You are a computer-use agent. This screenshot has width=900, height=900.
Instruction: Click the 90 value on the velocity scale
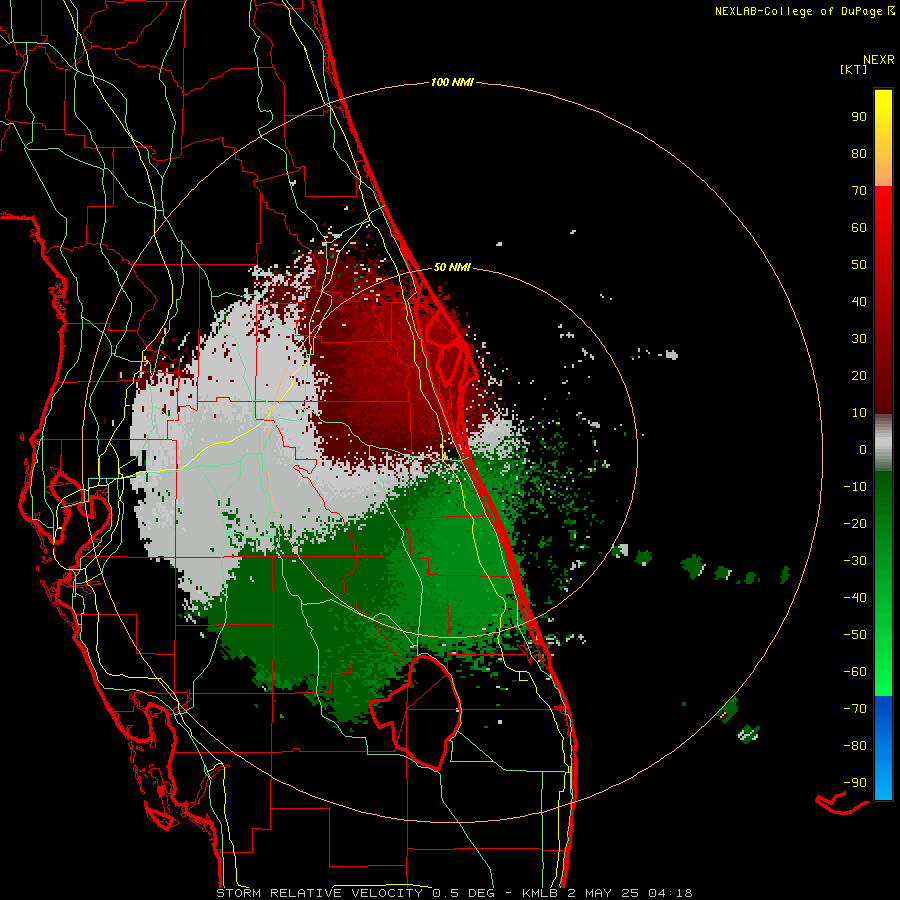[x=859, y=117]
